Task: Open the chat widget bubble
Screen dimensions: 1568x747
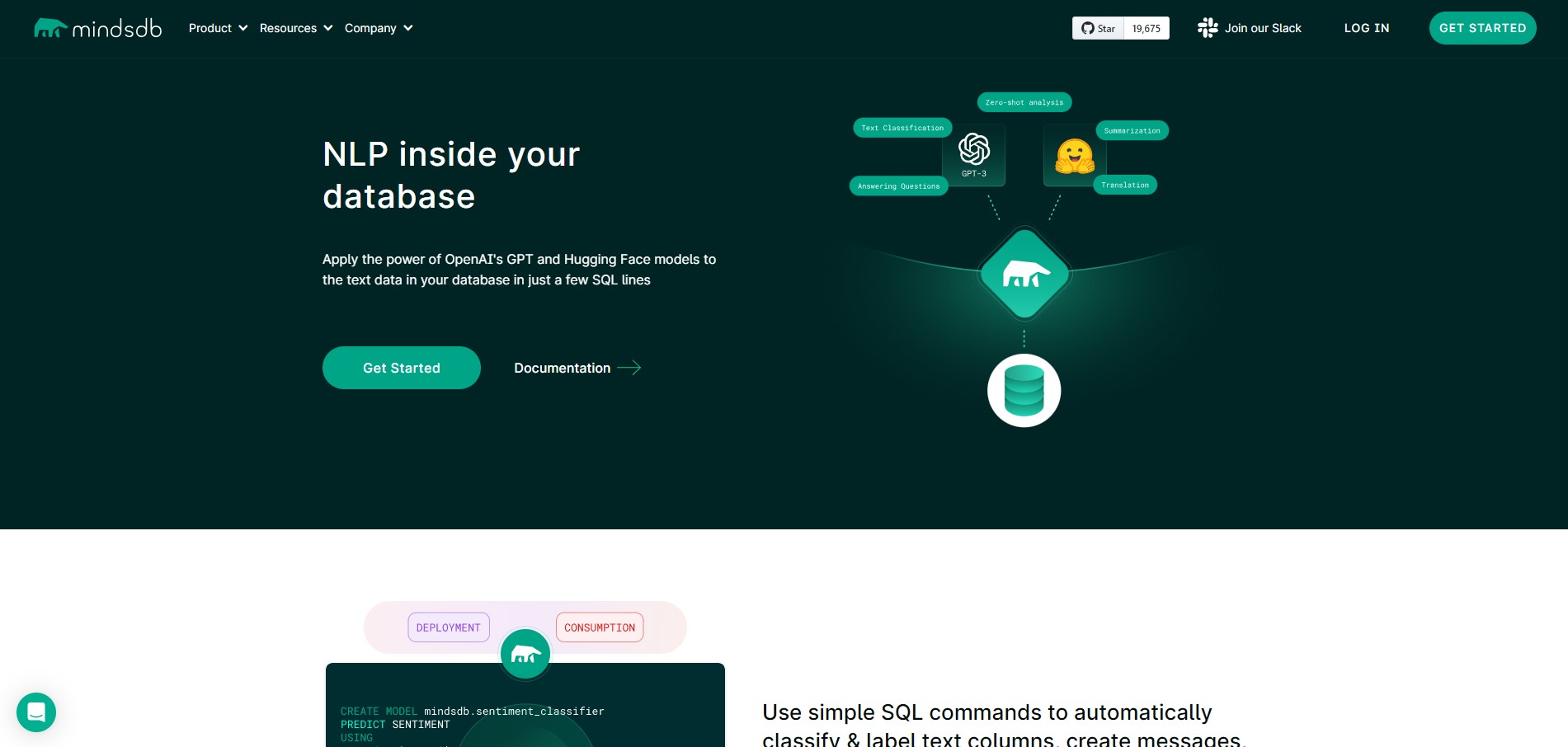Action: 36,712
